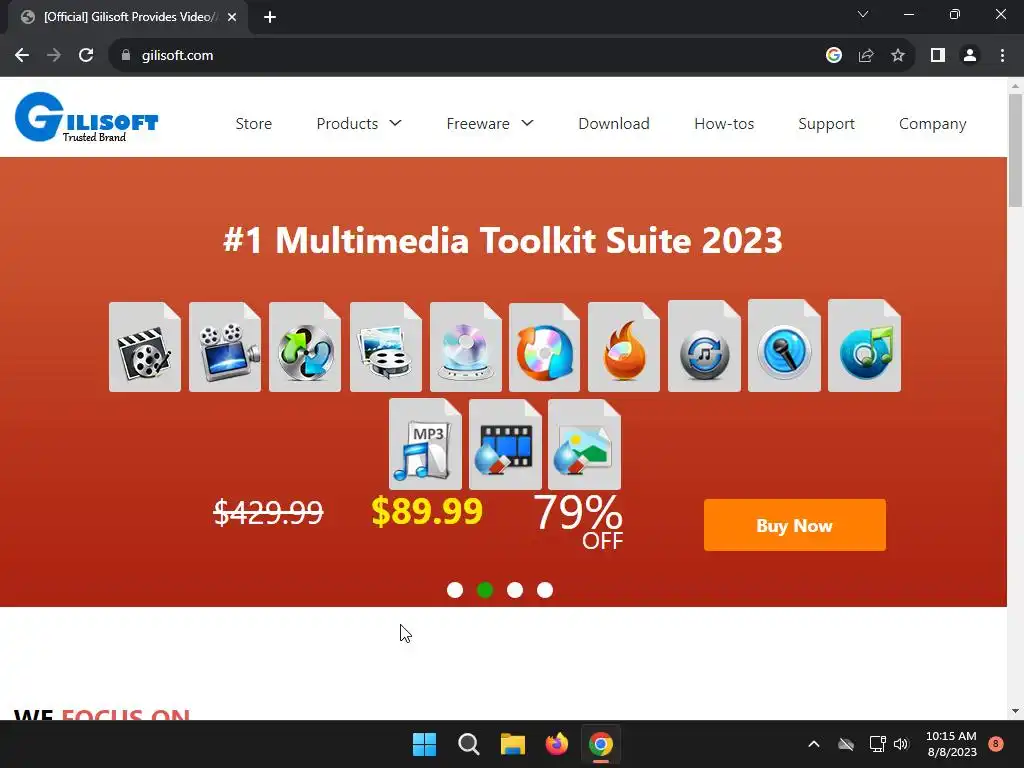Select the green active carousel dot
This screenshot has width=1024, height=768.
point(485,590)
